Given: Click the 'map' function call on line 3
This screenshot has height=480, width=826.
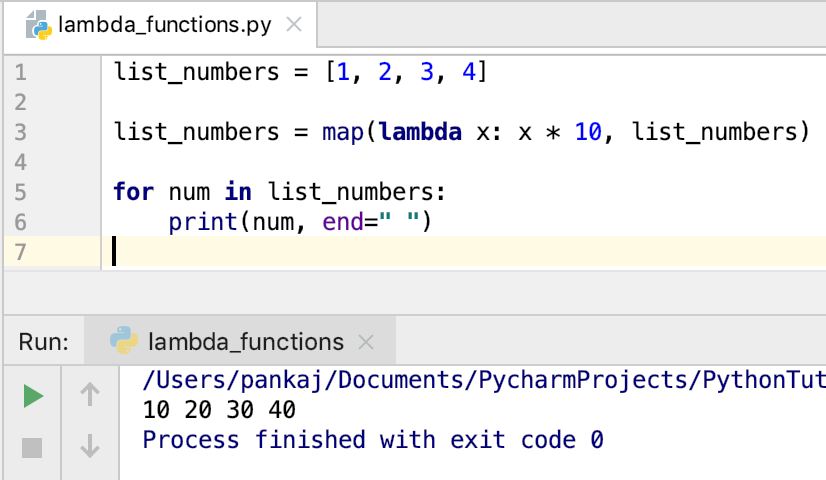Looking at the screenshot, I should (343, 132).
